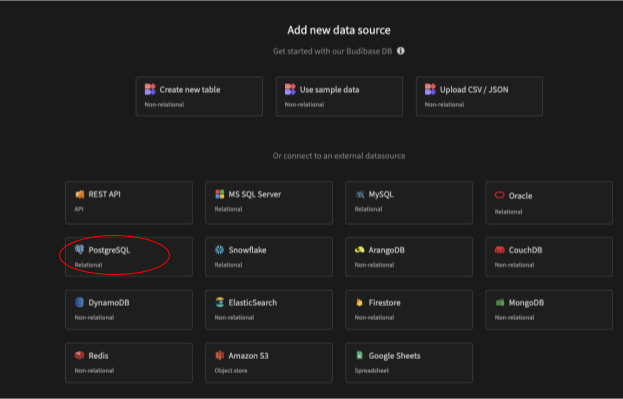Click the MySQL logo icon
The height and width of the screenshot is (399, 623).
pyautogui.click(x=360, y=194)
